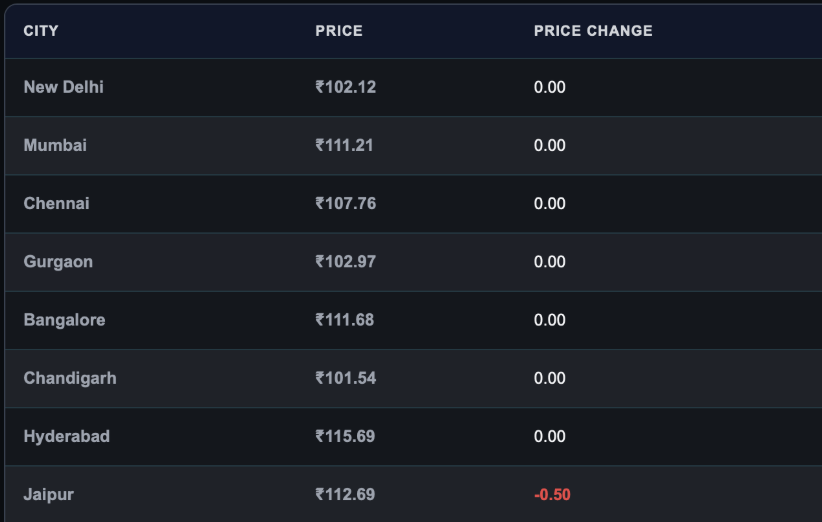Open the Hyderabad city entry
Image resolution: width=822 pixels, height=522 pixels.
pyautogui.click(x=67, y=437)
